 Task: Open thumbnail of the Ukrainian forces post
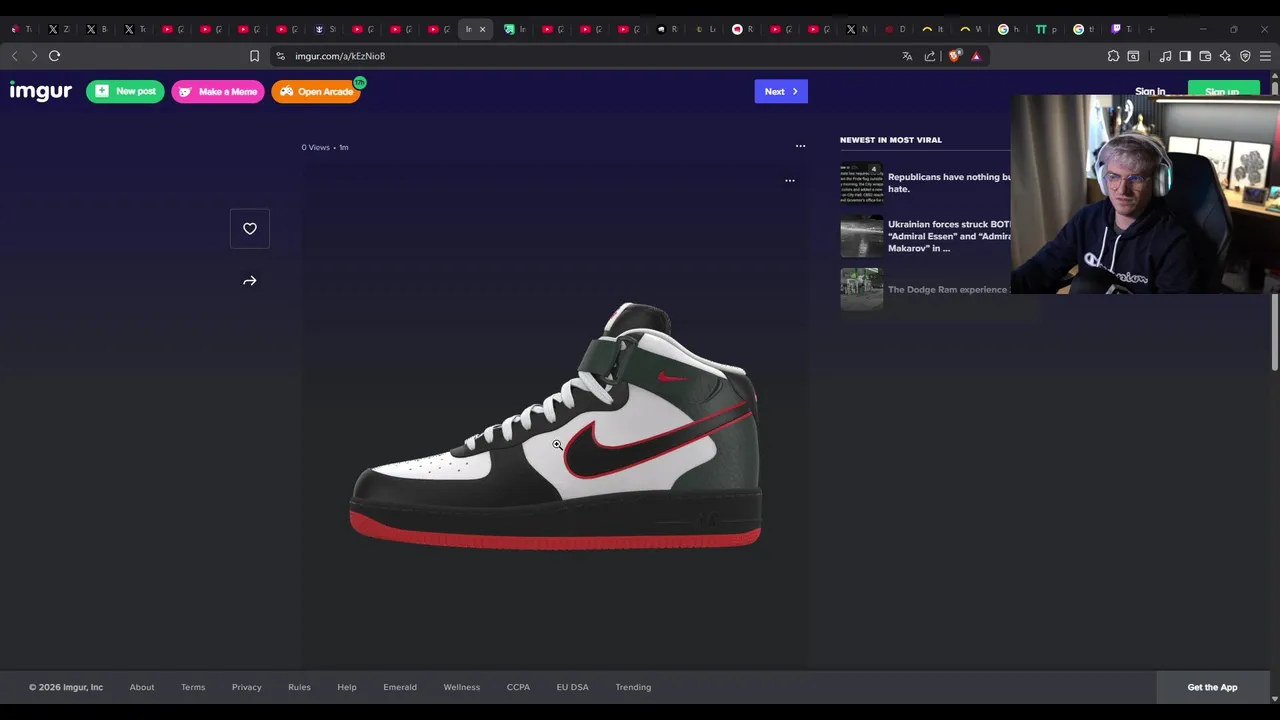click(862, 236)
